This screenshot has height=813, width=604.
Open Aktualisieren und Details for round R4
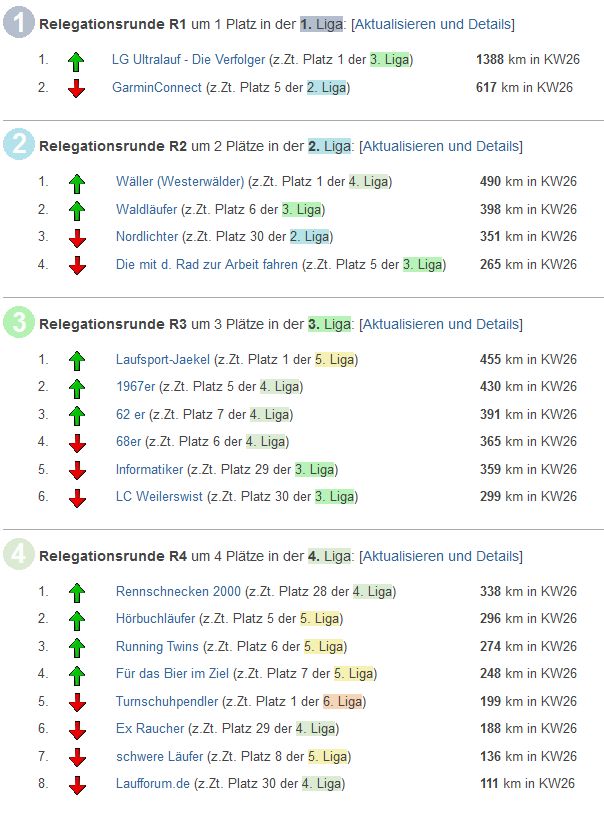pos(440,556)
